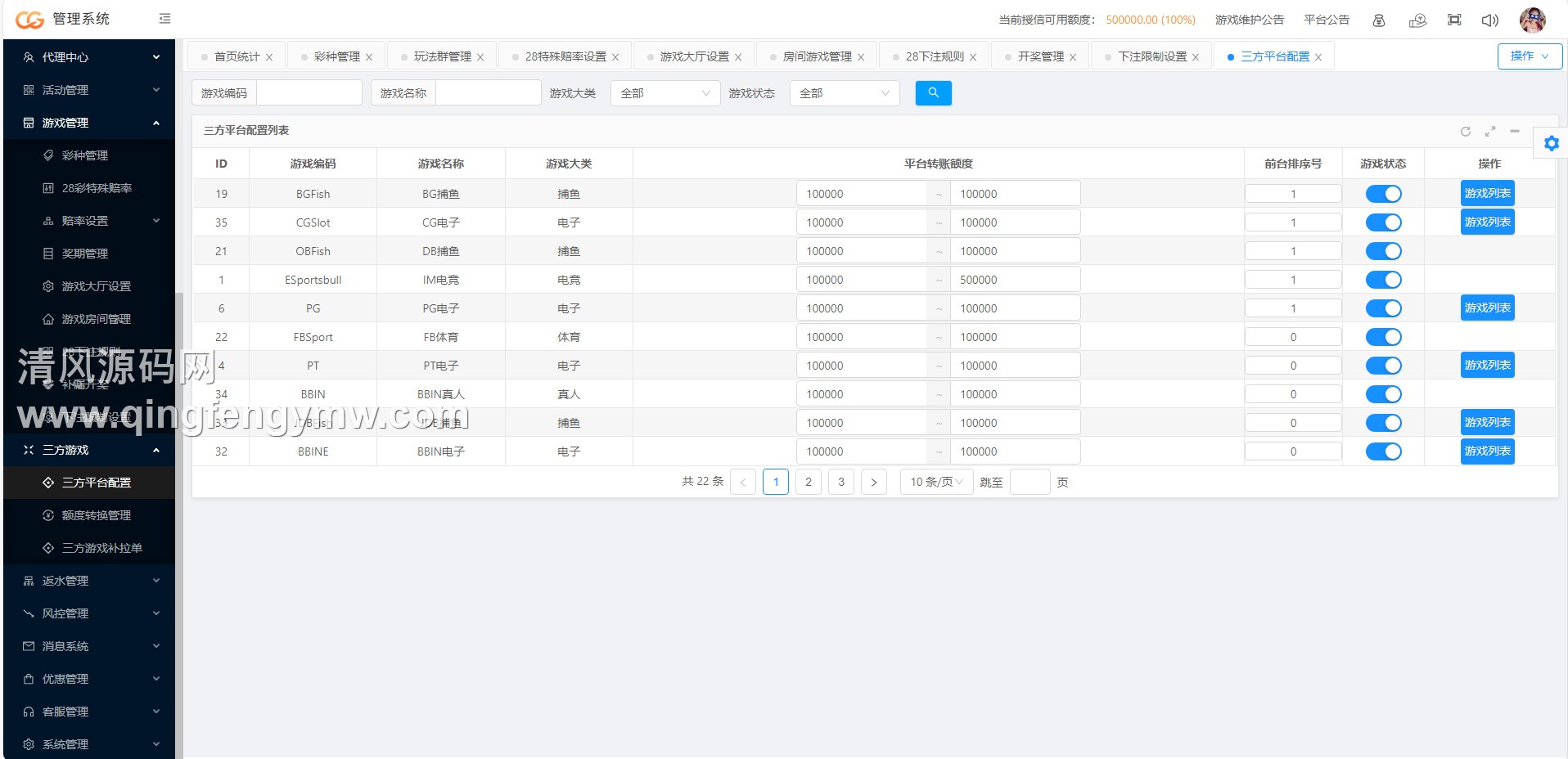The image size is (1568, 759).
Task: Open the blue settings gear on right edge
Action: [1551, 144]
